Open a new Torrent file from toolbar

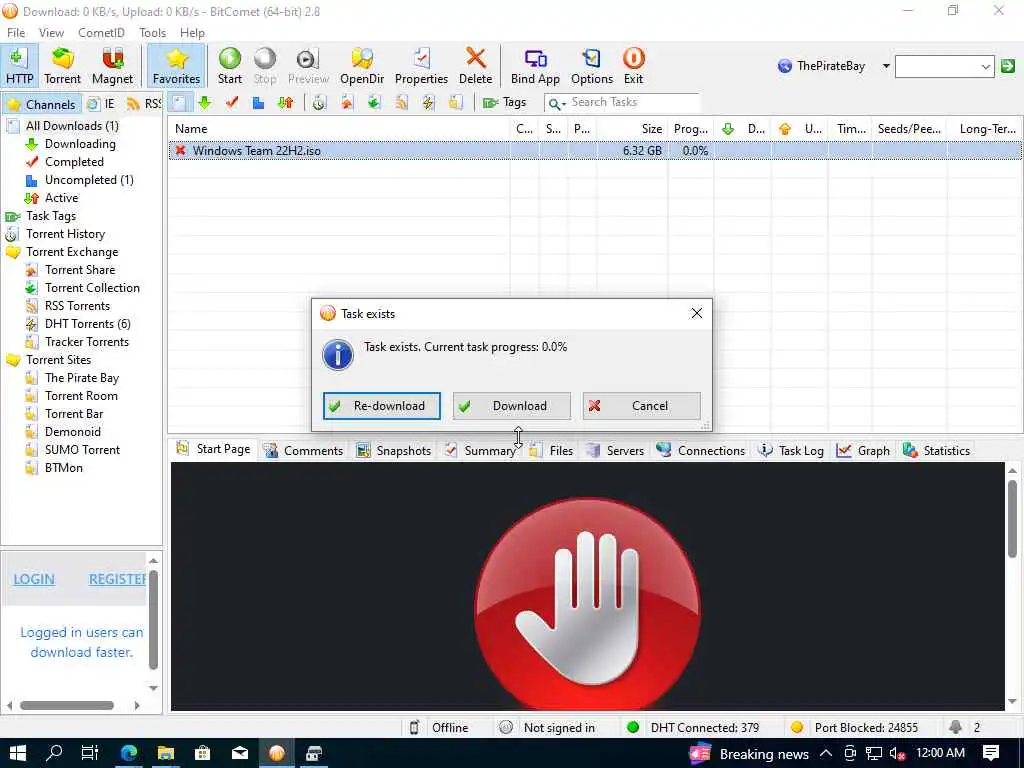coord(62,65)
